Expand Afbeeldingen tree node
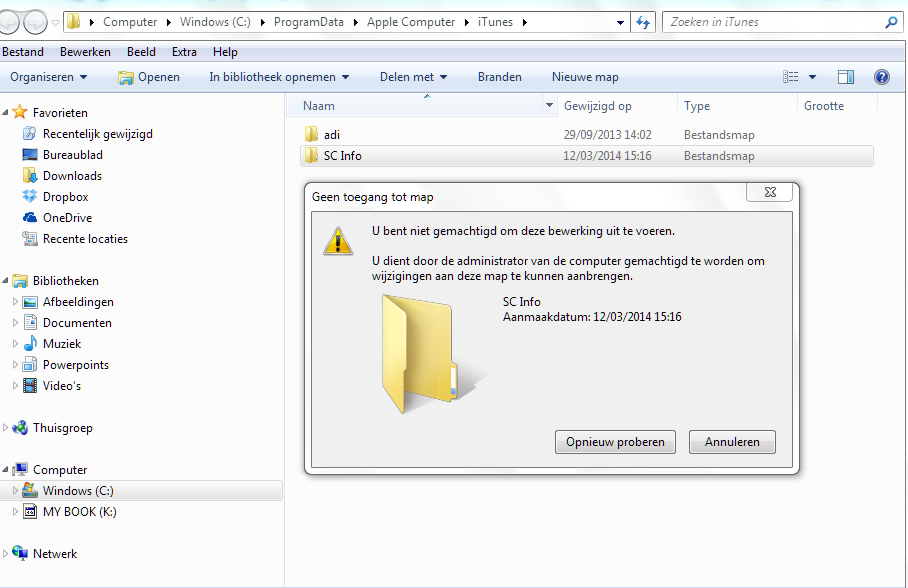Viewport: 908px width, 588px height. click(x=15, y=301)
